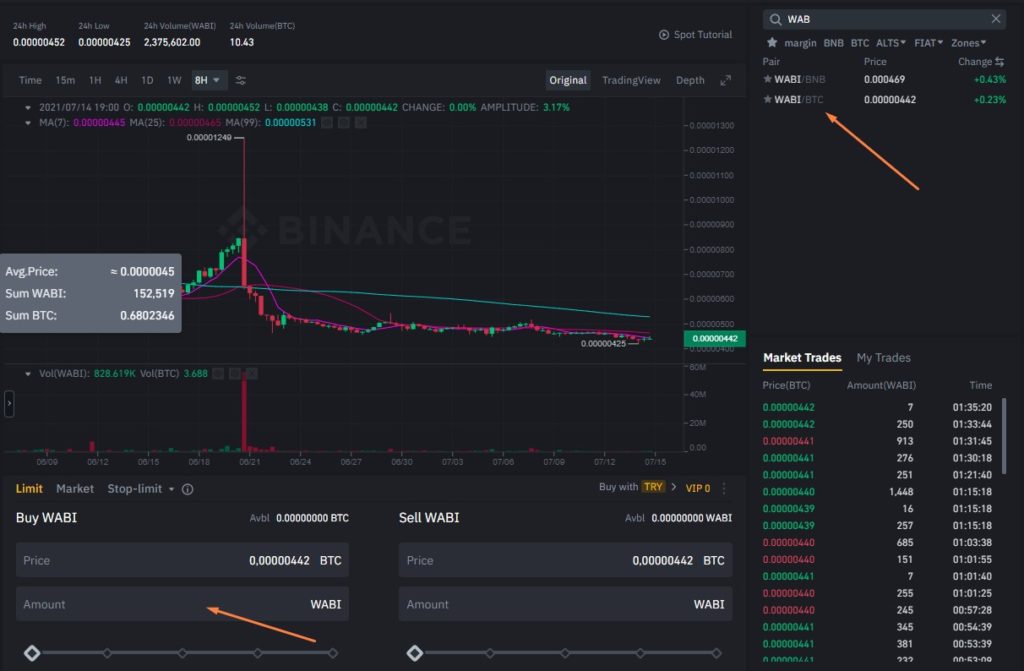Expand left side panel arrow
The height and width of the screenshot is (671, 1024).
click(x=9, y=404)
